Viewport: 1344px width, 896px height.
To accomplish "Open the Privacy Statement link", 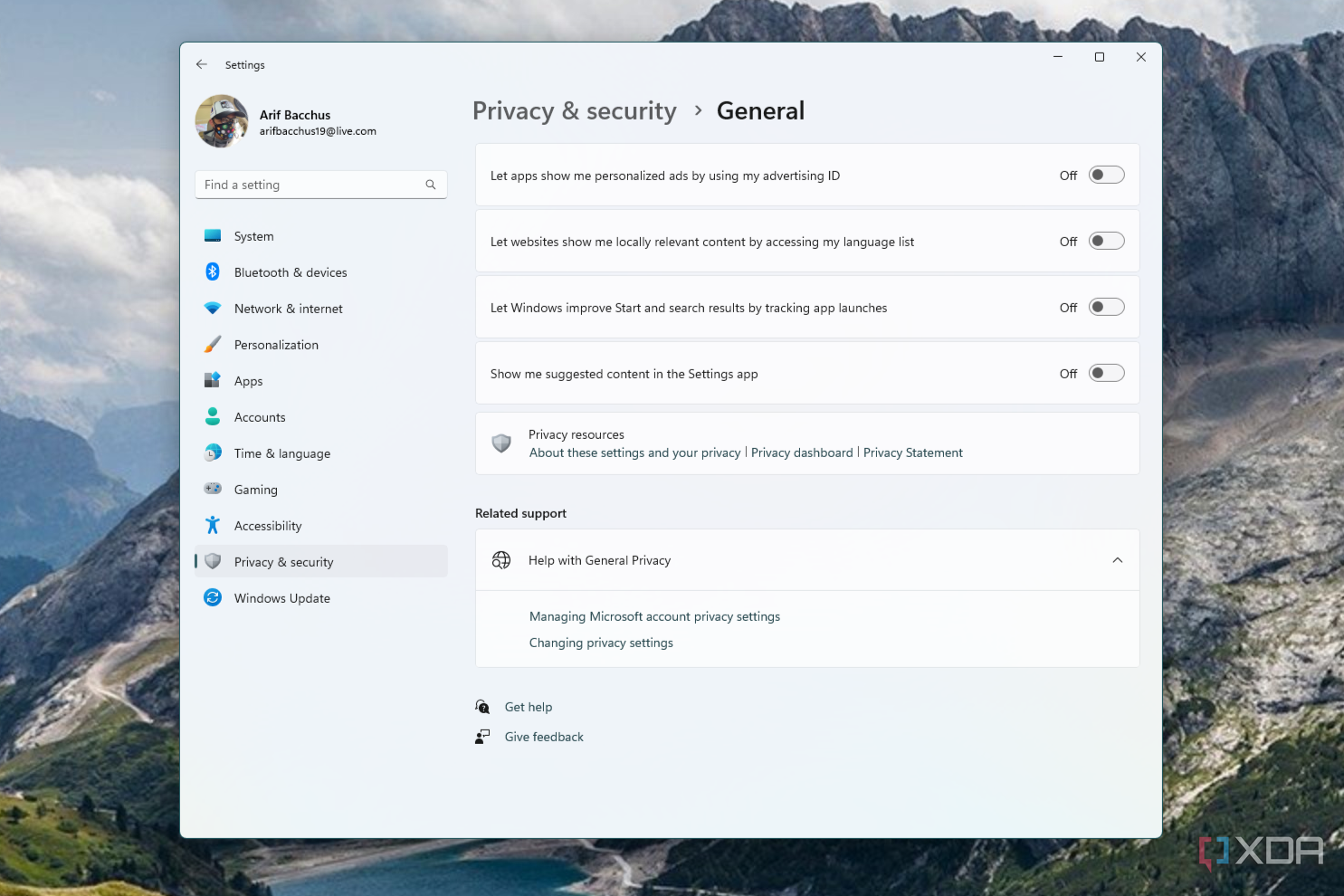I will tap(913, 453).
